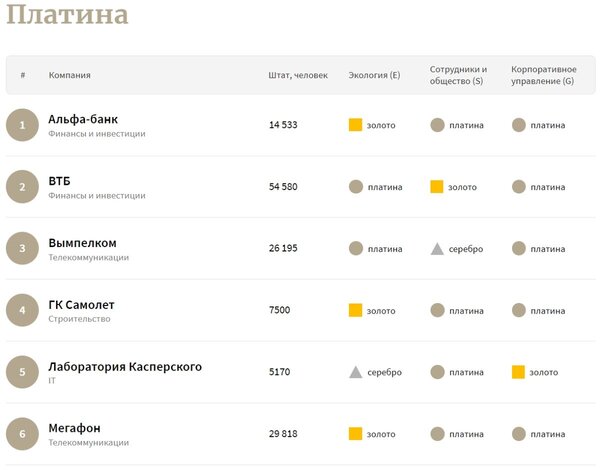Sort by Экология (E) column header
This screenshot has width=600, height=470.
pos(374,75)
